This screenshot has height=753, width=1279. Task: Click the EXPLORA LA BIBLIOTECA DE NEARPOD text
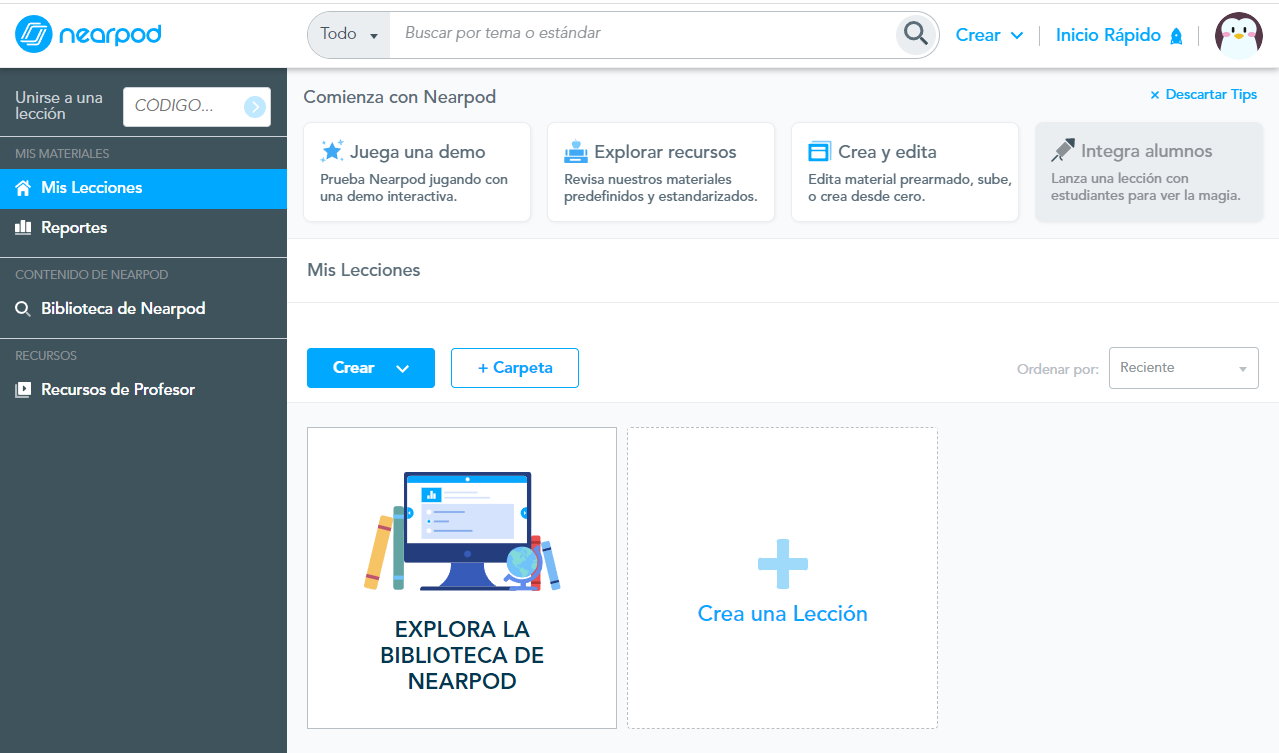[x=462, y=656]
